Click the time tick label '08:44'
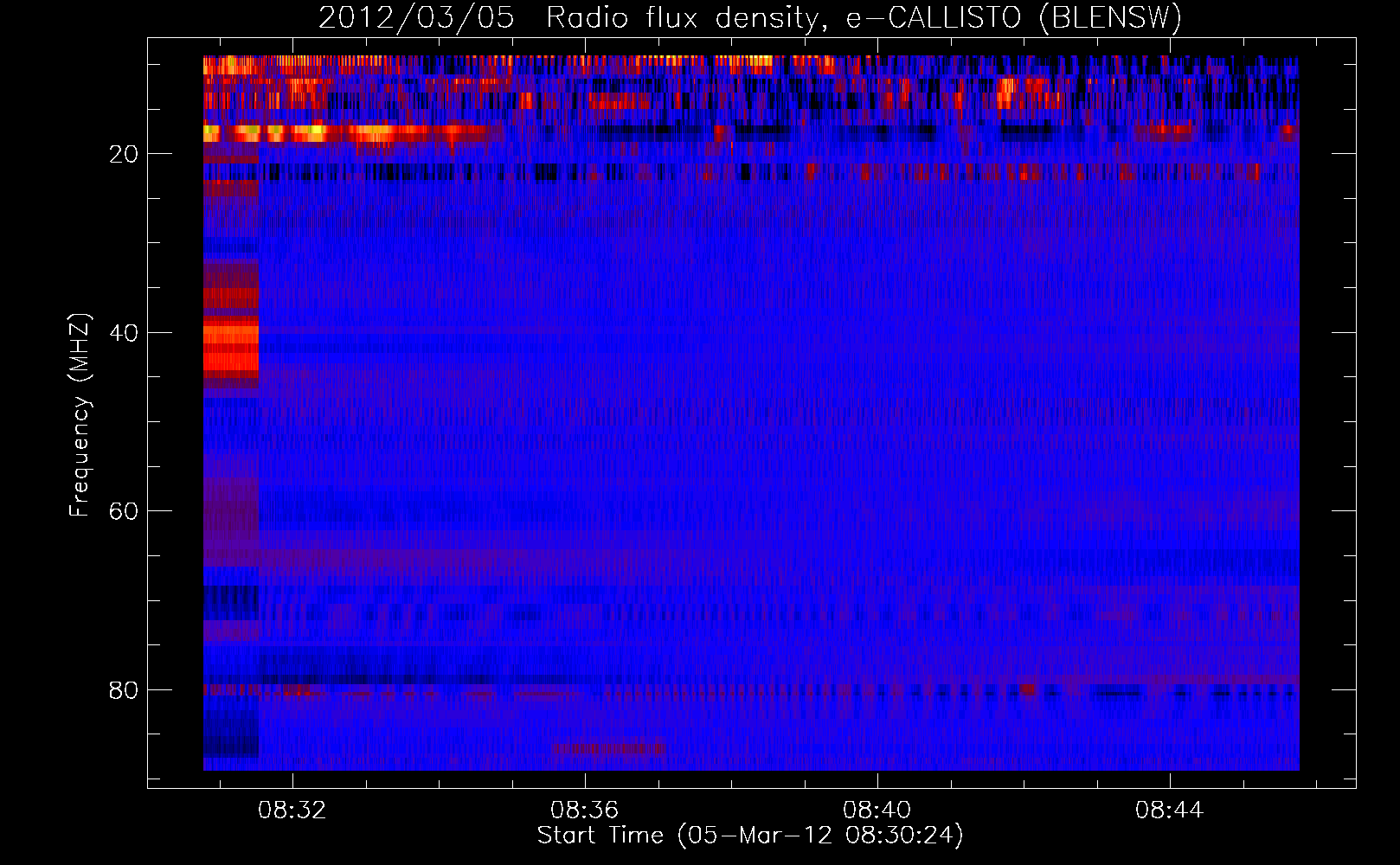 click(1170, 810)
